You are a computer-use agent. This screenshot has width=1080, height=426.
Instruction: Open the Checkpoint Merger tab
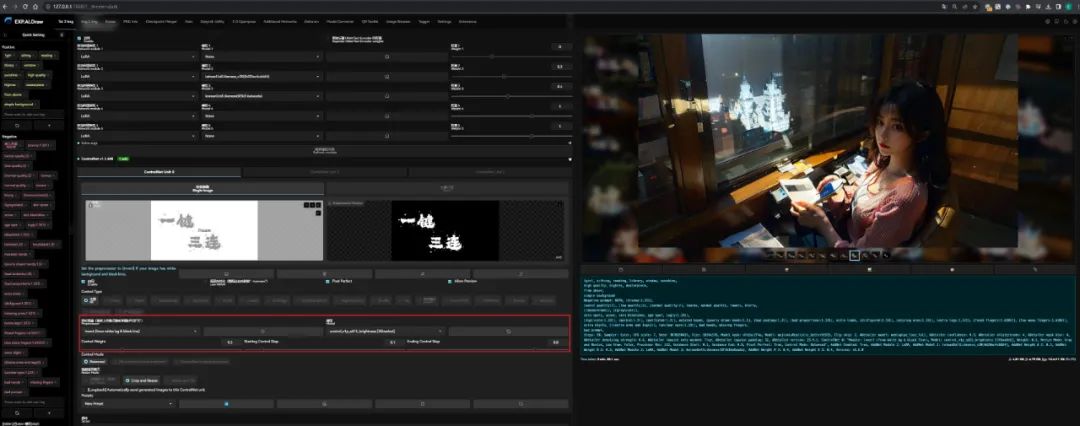[x=162, y=21]
